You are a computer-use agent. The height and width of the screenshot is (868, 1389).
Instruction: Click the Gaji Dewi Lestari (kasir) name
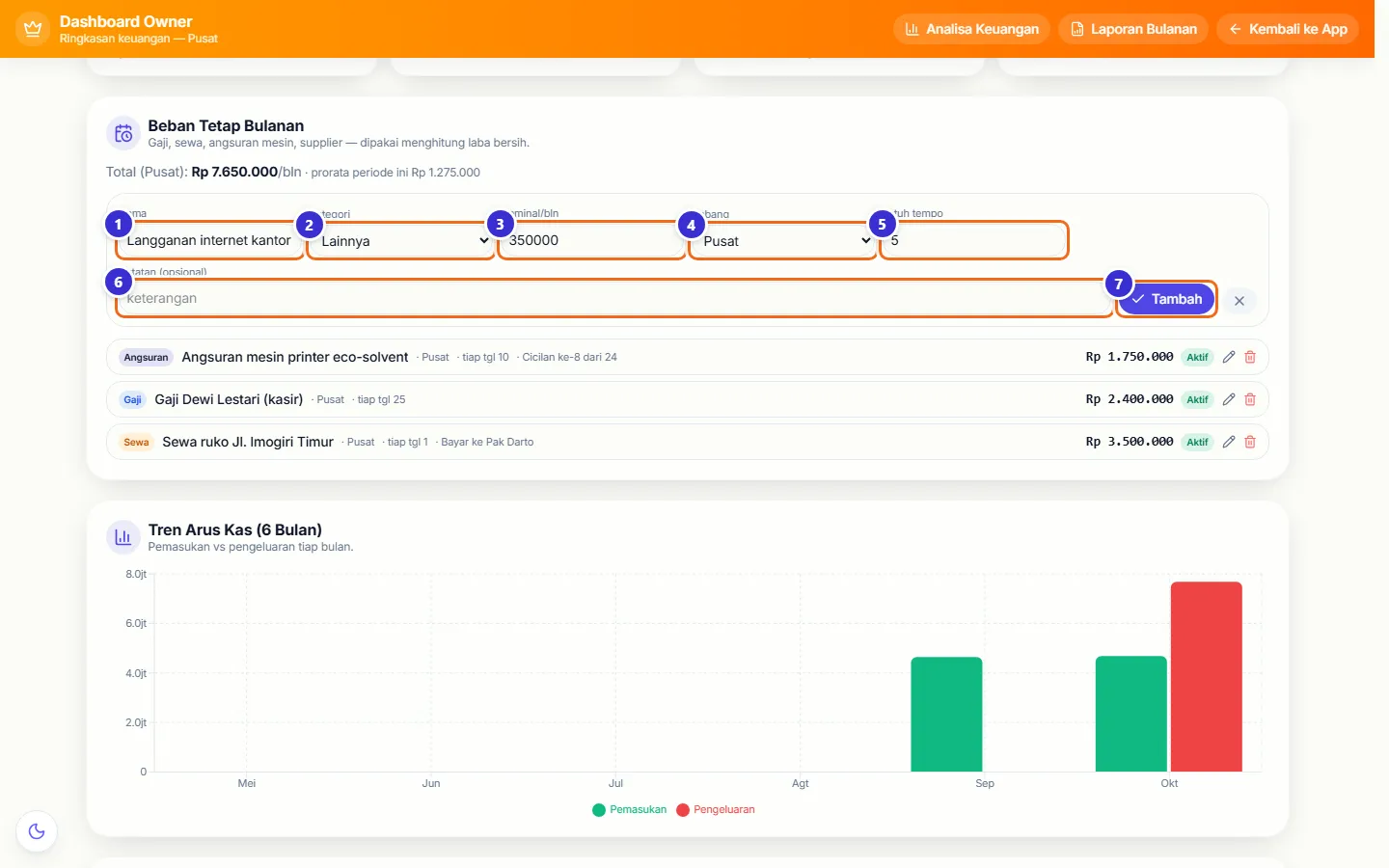pyautogui.click(x=229, y=399)
